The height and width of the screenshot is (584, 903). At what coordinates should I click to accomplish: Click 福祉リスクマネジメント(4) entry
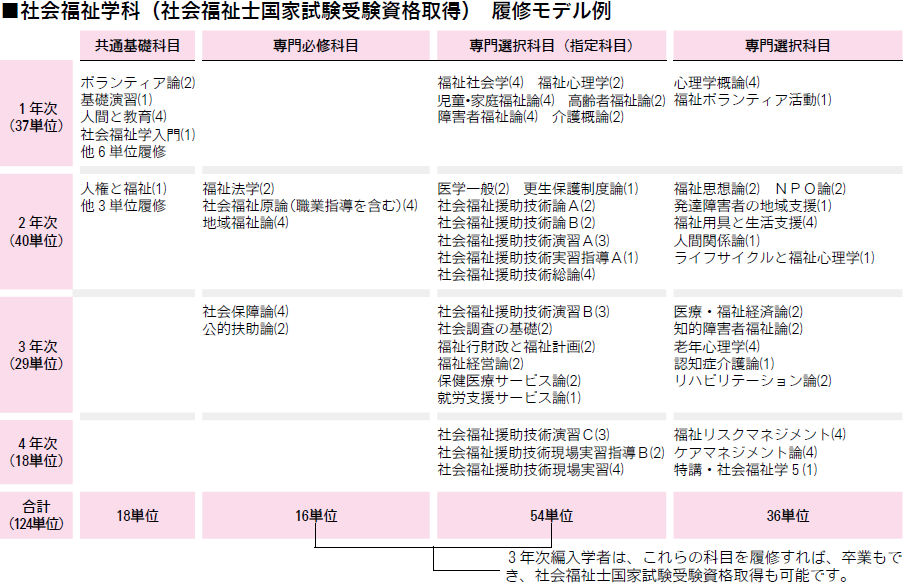point(760,435)
